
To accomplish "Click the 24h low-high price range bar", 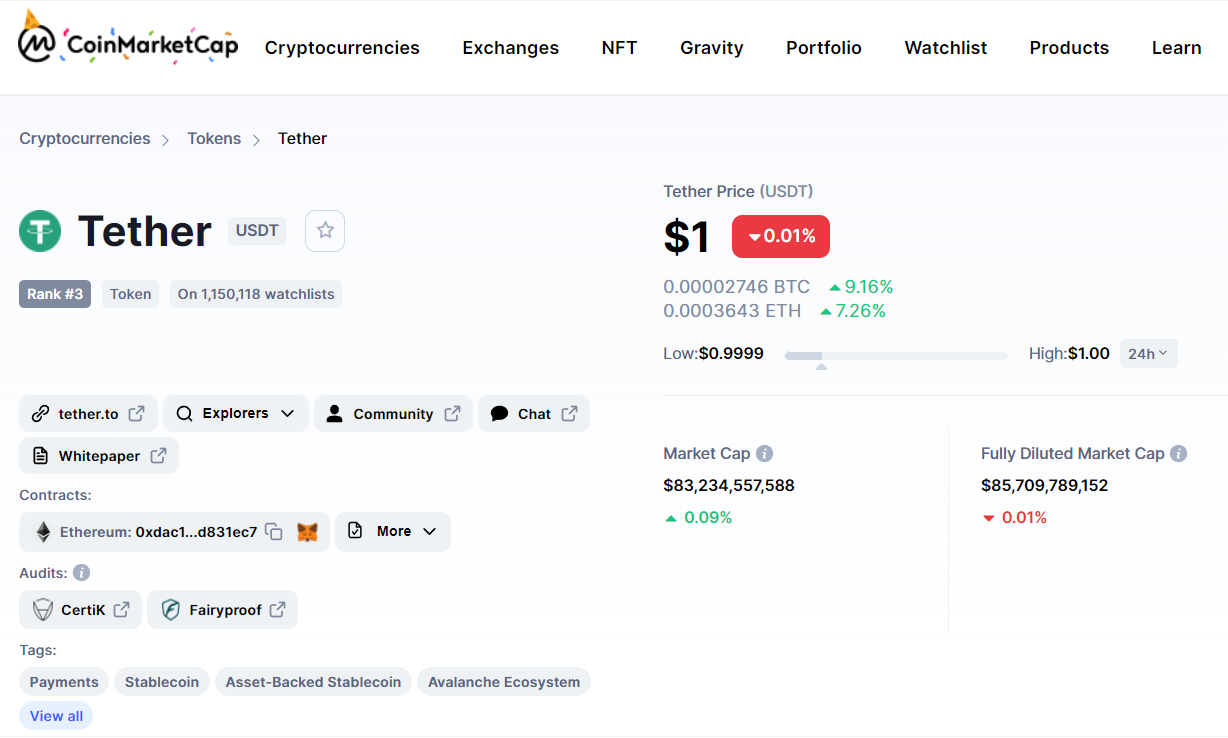I will click(x=896, y=355).
